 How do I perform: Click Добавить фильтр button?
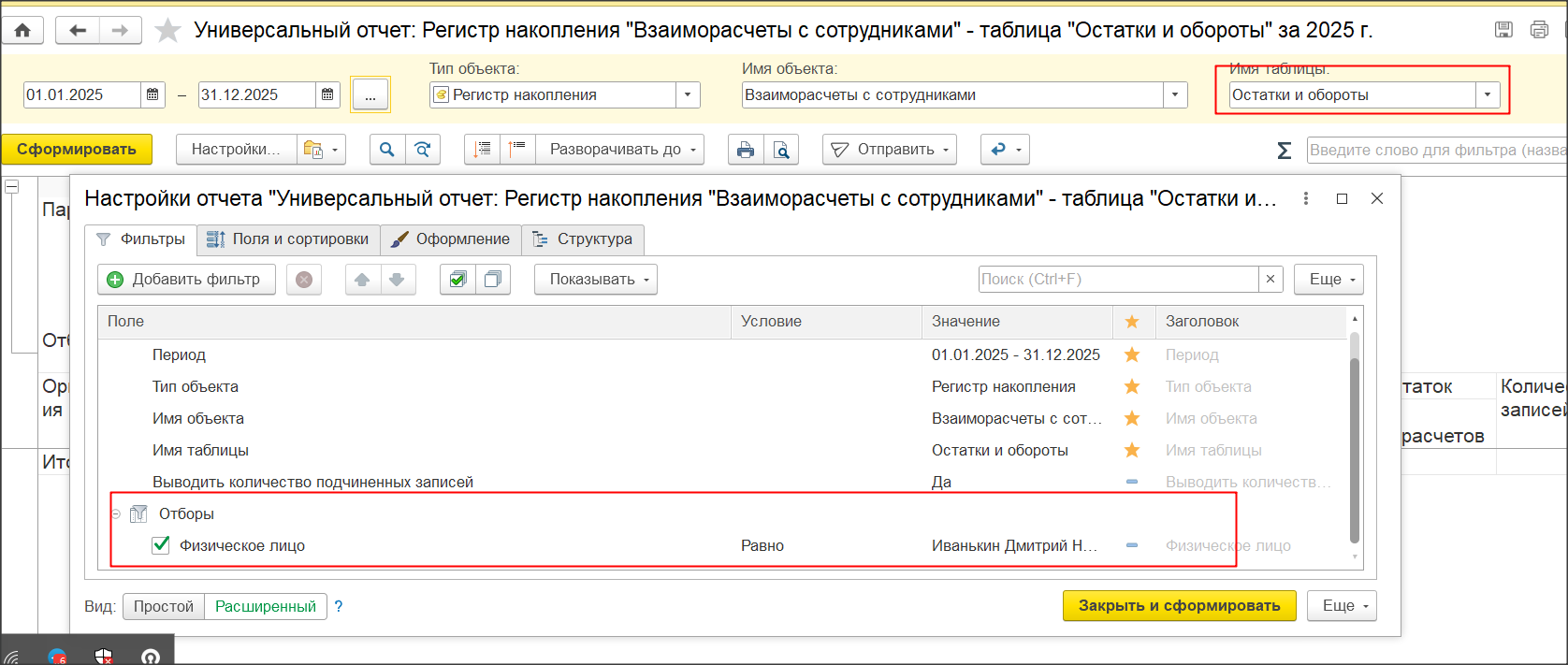[x=186, y=280]
